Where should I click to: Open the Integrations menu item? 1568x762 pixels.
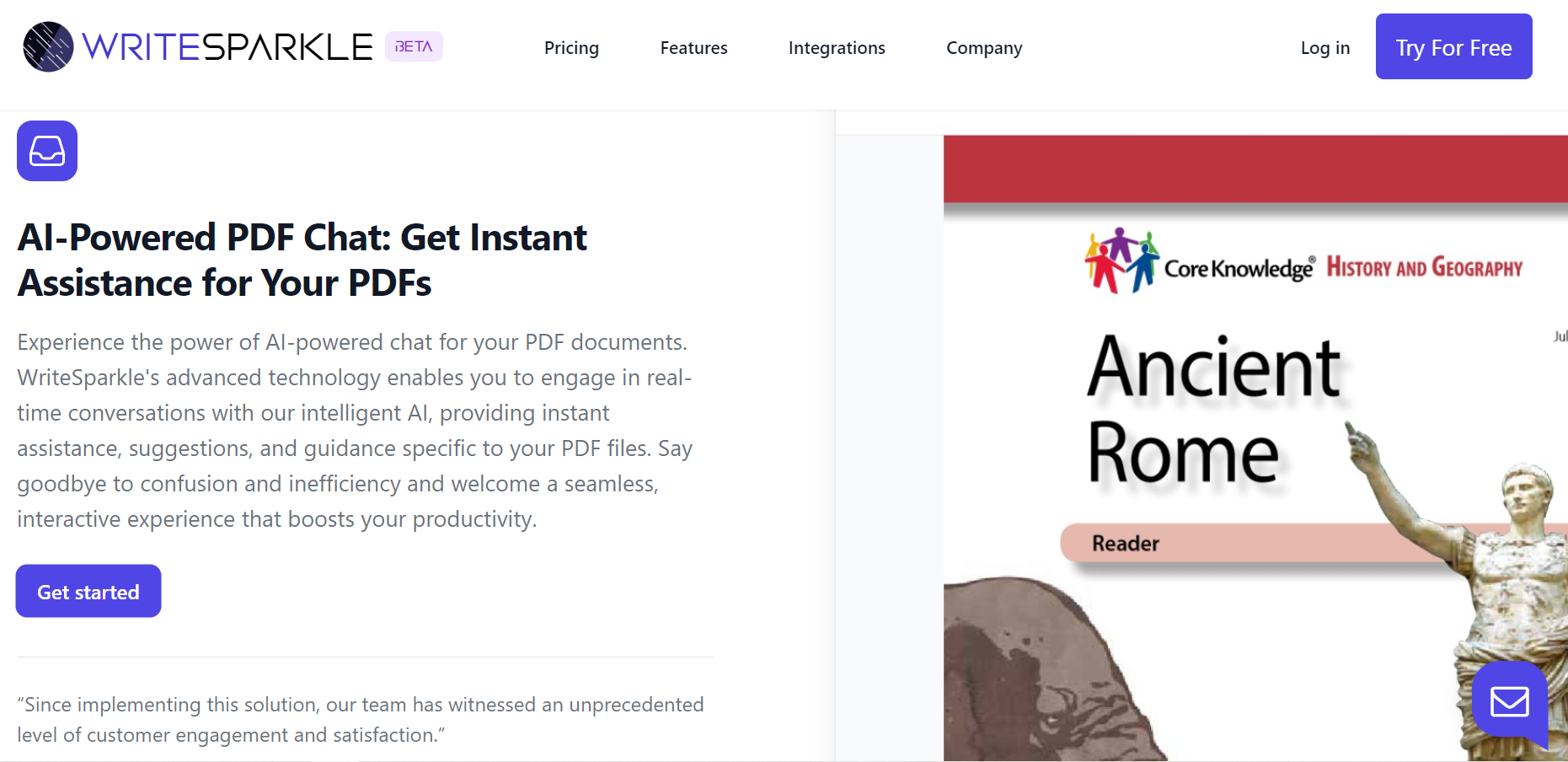pos(837,48)
